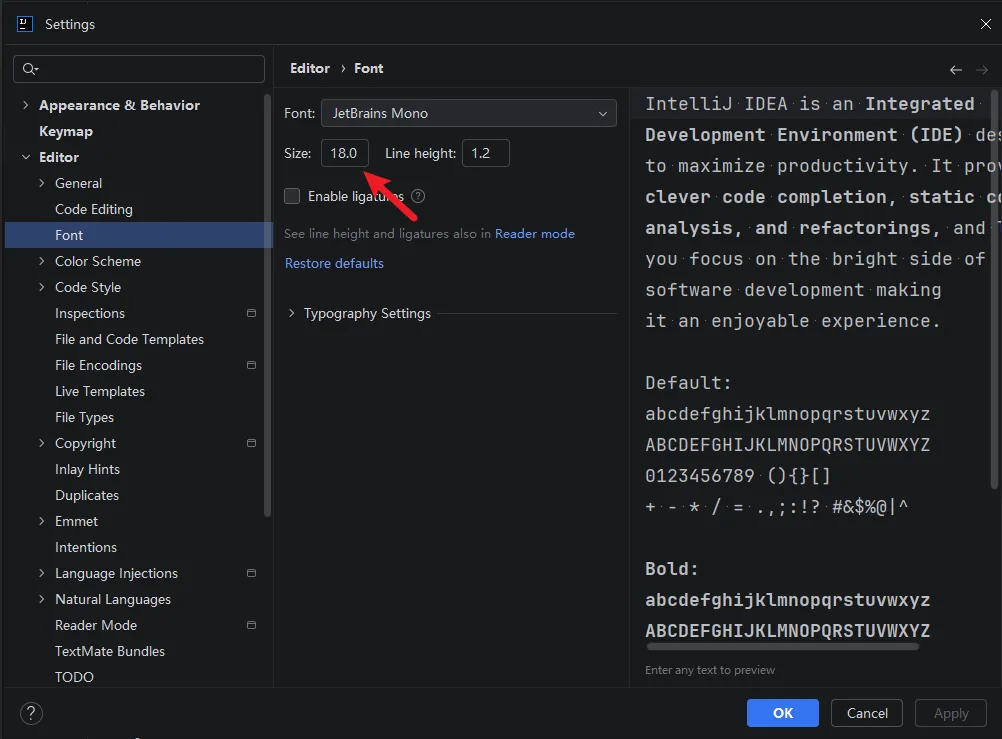Image resolution: width=1002 pixels, height=739 pixels.
Task: Click the font Size field
Action: coord(344,153)
